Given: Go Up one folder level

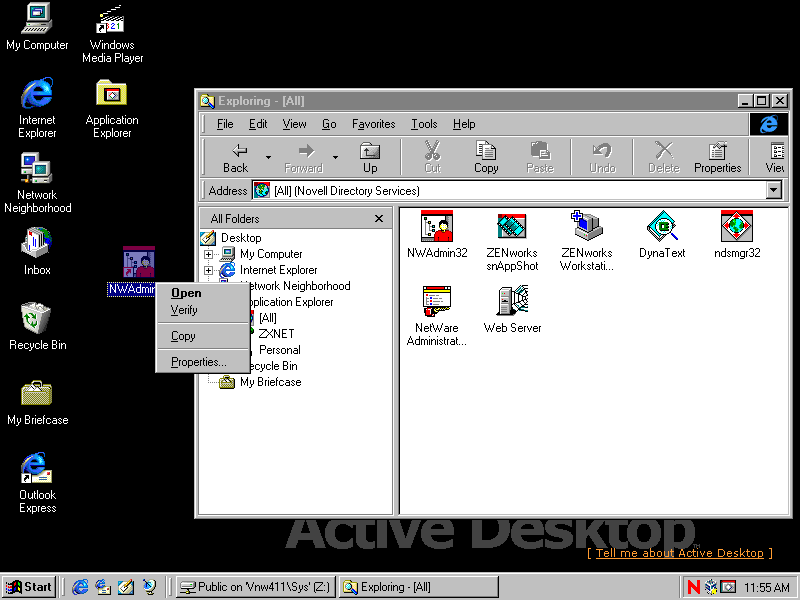Looking at the screenshot, I should (x=370, y=158).
